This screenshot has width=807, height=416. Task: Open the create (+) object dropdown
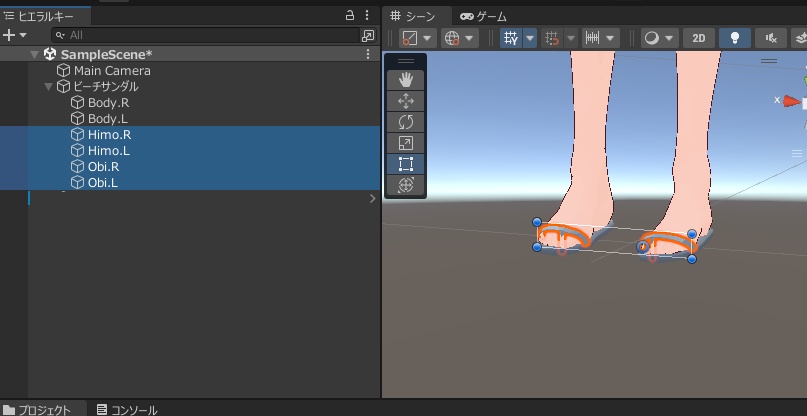point(15,35)
